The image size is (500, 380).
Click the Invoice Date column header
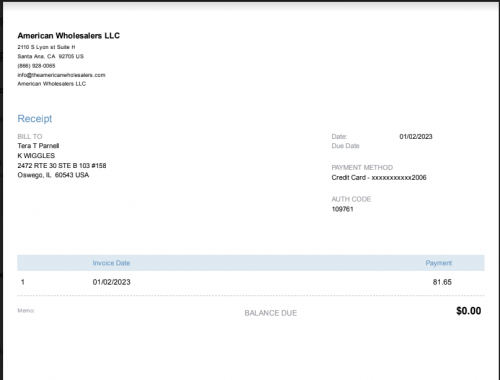111,263
